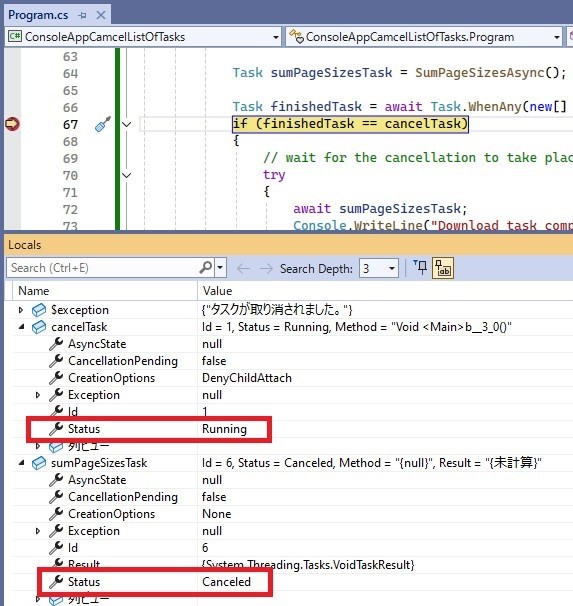
Task: Select the Id row with value 6
Action: pos(292,548)
